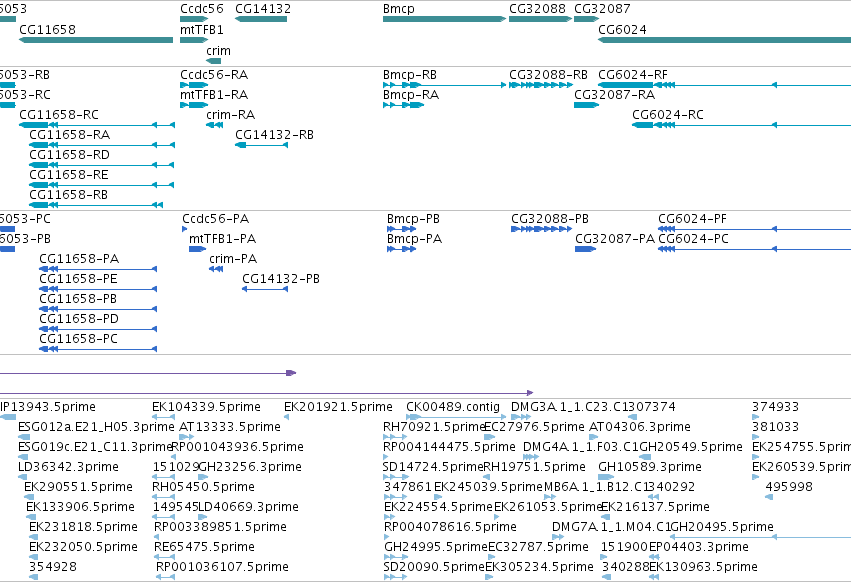Open EST RP004078616.5prime

(387, 537)
